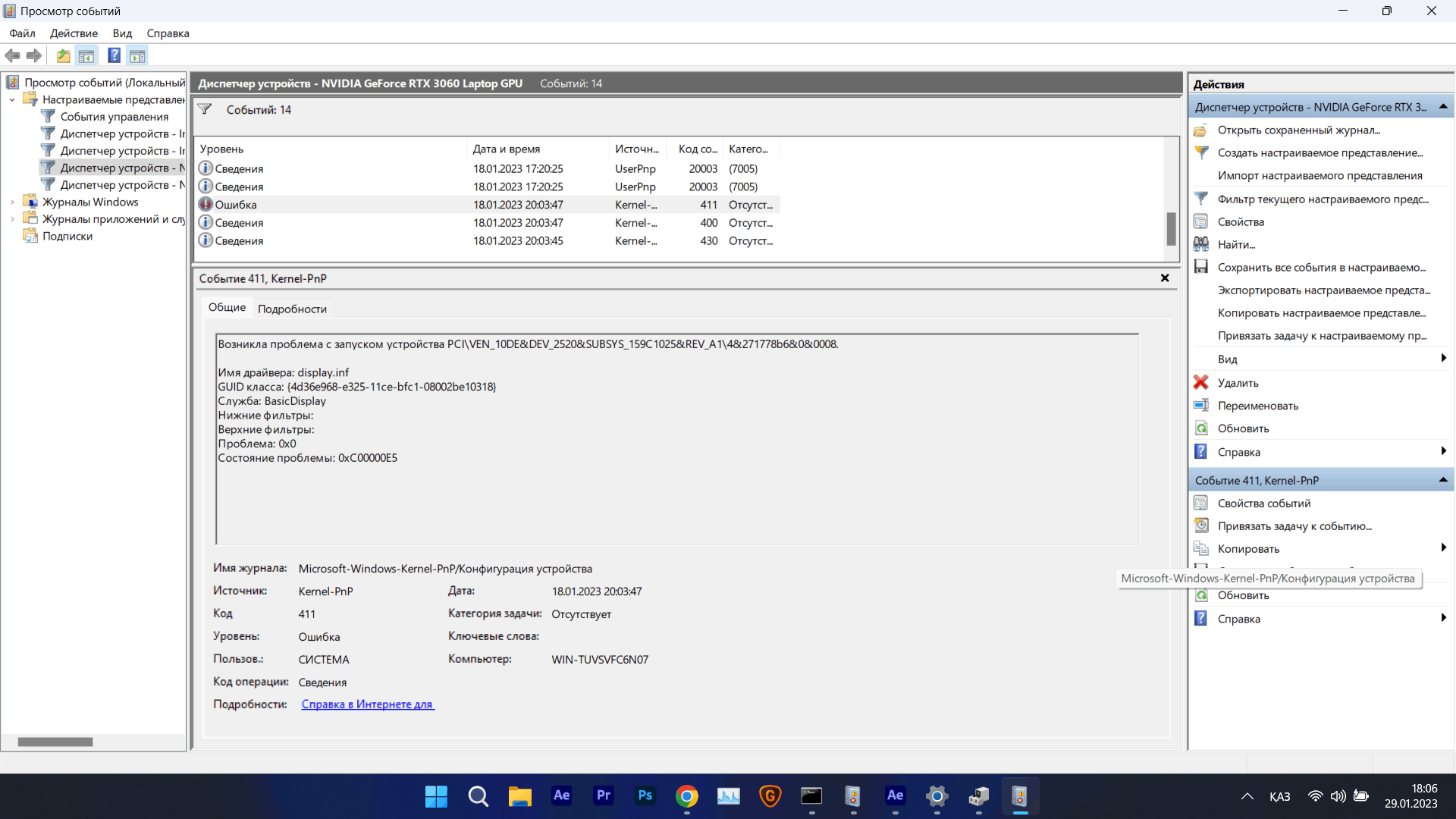Click the Открыть сохраненный журнал folder icon
This screenshot has height=819, width=1456.
tap(1200, 130)
